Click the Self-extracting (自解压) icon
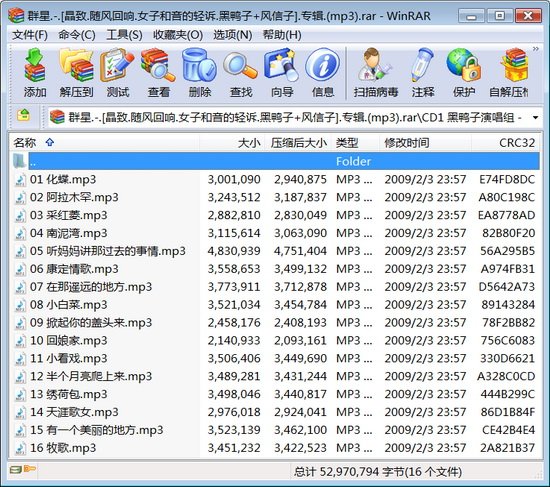This screenshot has height=487, width=550. [509, 73]
